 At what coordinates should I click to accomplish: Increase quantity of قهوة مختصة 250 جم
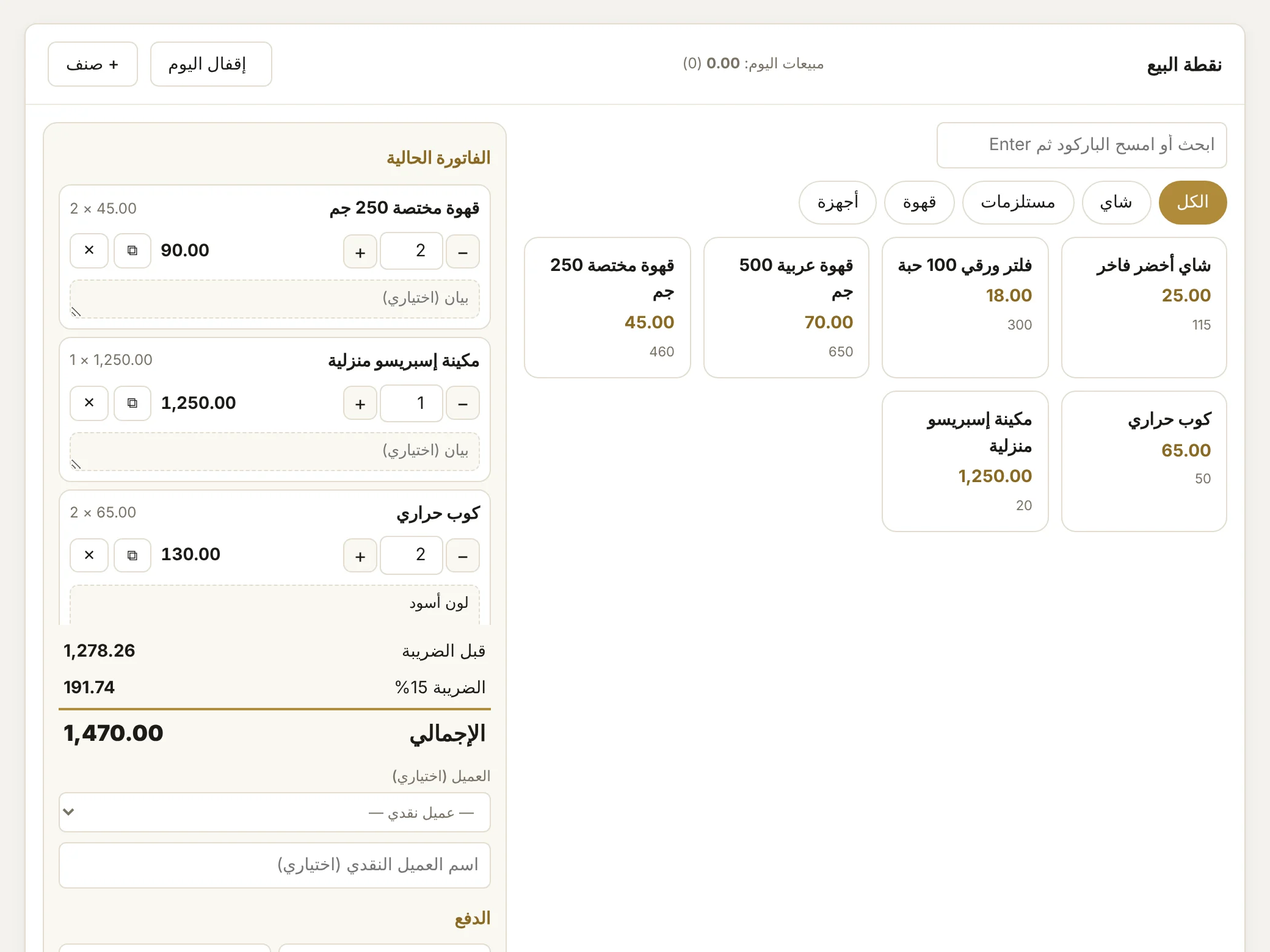(x=360, y=251)
